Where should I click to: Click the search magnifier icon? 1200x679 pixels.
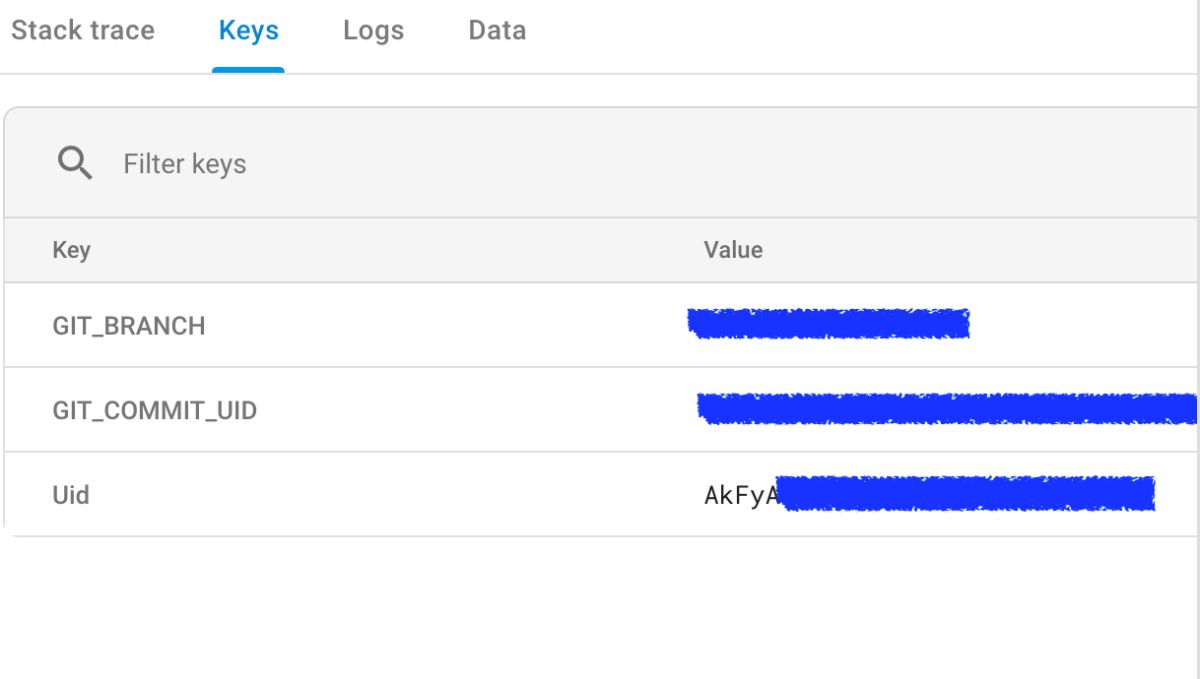[75, 163]
